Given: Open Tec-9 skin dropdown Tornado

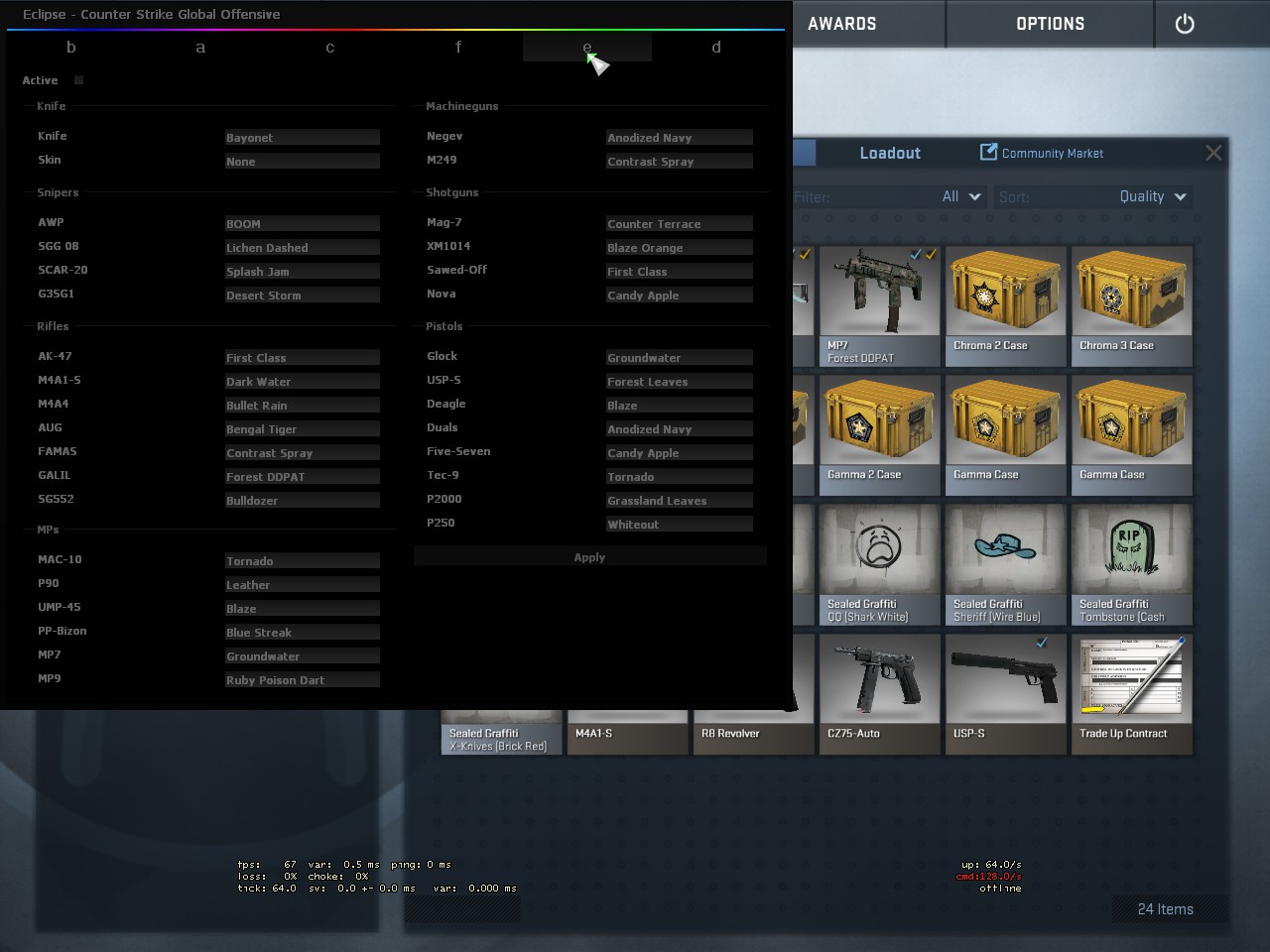Looking at the screenshot, I should (680, 476).
